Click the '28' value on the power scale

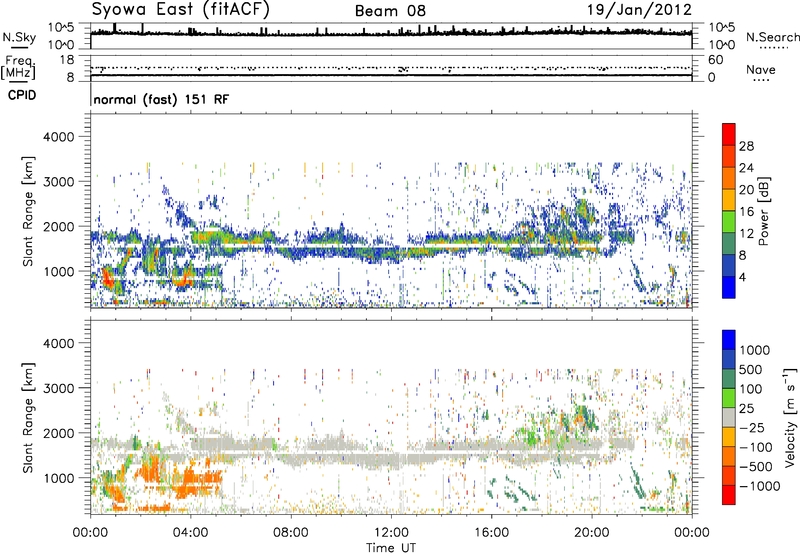tap(746, 146)
